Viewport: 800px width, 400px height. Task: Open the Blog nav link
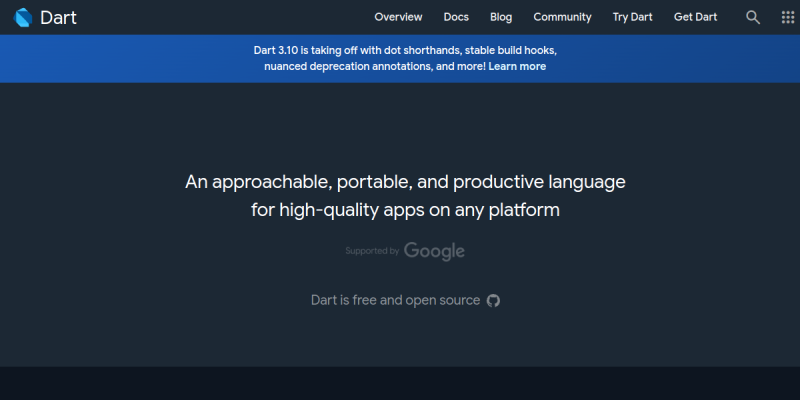(x=501, y=17)
